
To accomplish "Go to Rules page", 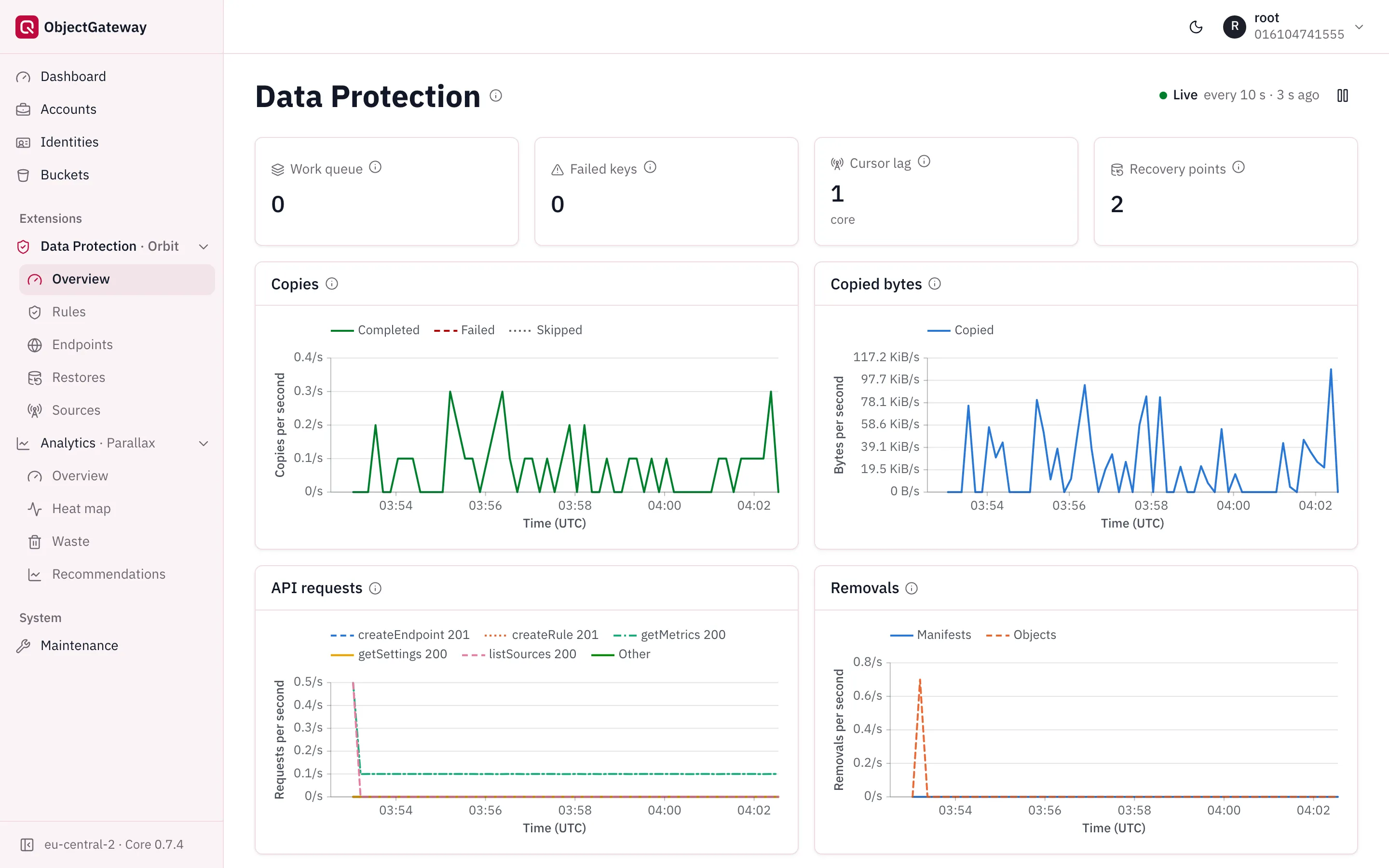I will [117, 312].
